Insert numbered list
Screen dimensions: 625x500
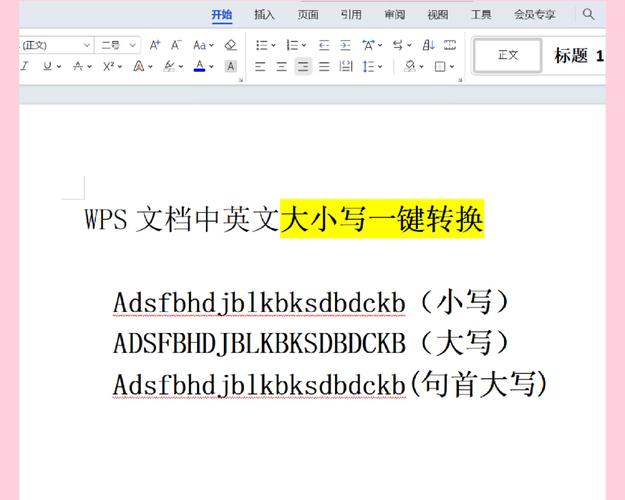[x=292, y=45]
